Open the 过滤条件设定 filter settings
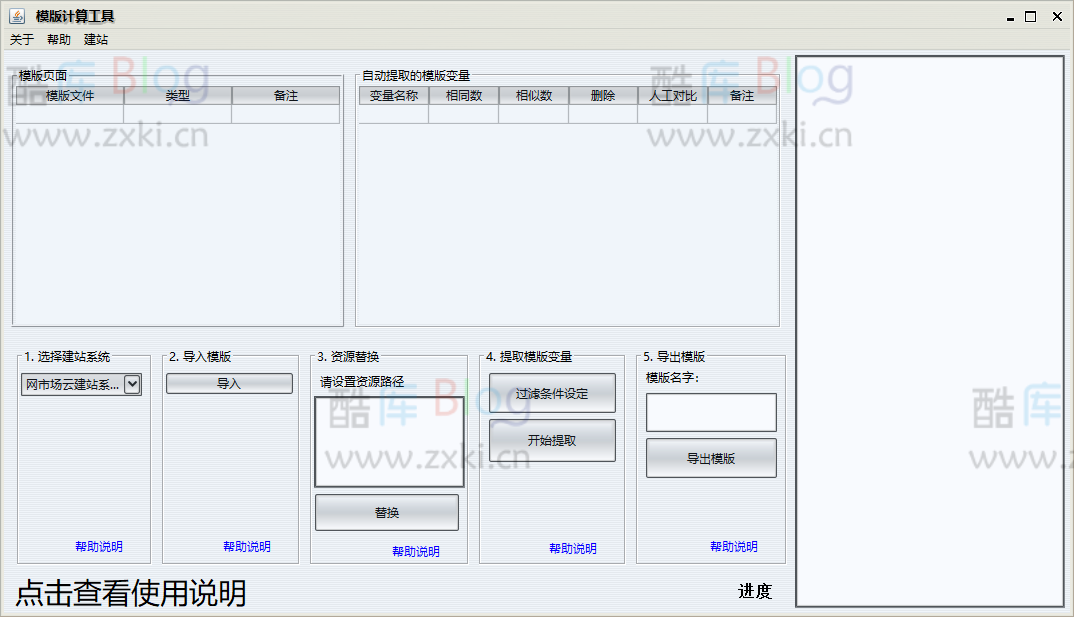Image resolution: width=1074 pixels, height=617 pixels. coord(551,393)
